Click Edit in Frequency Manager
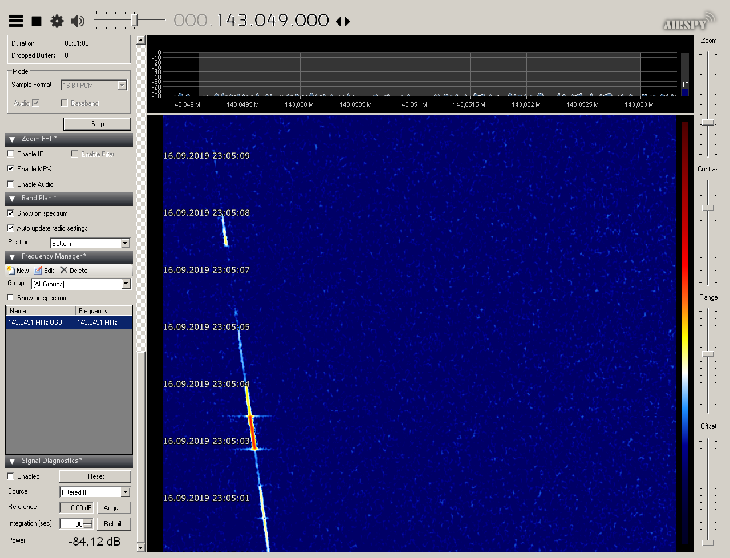This screenshot has width=730, height=558. 44,270
